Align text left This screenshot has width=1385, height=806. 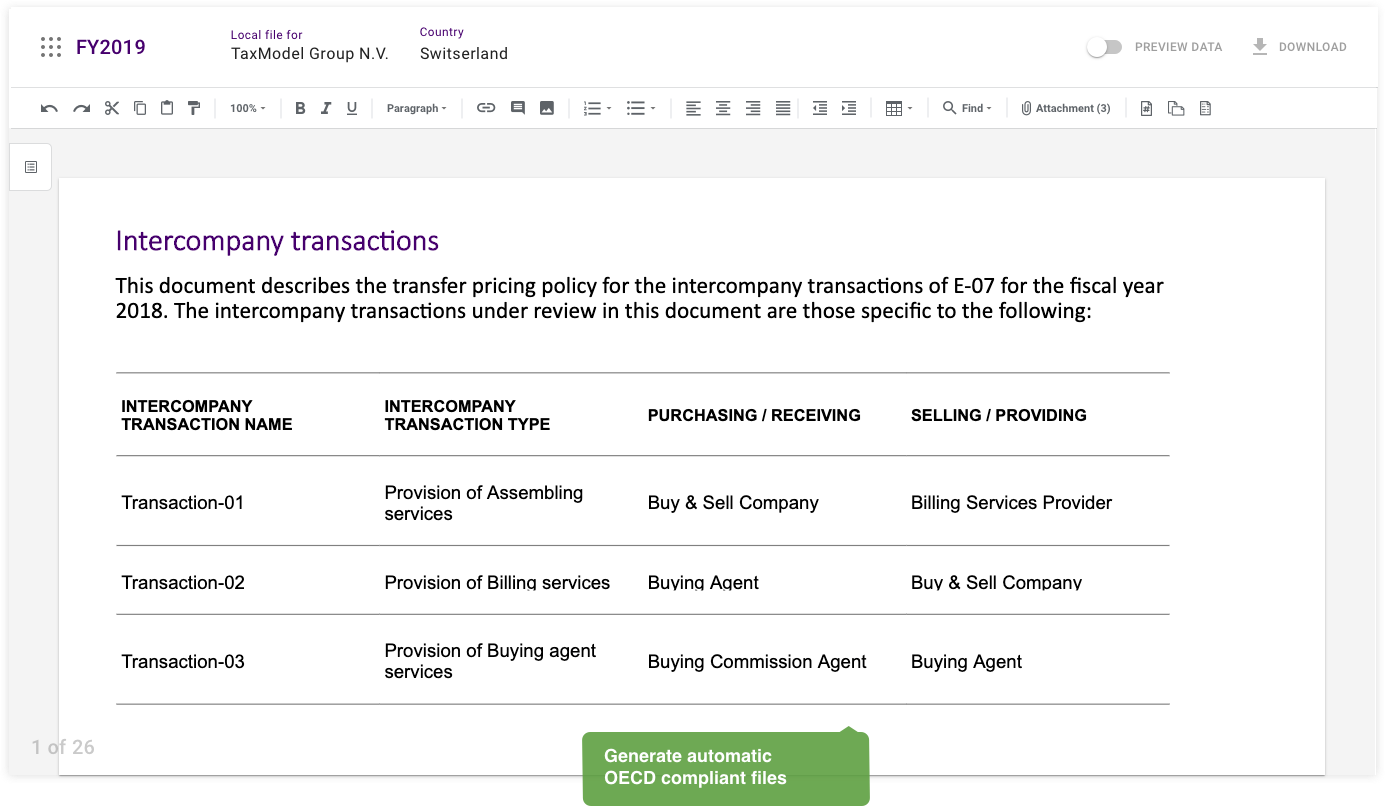tap(693, 108)
